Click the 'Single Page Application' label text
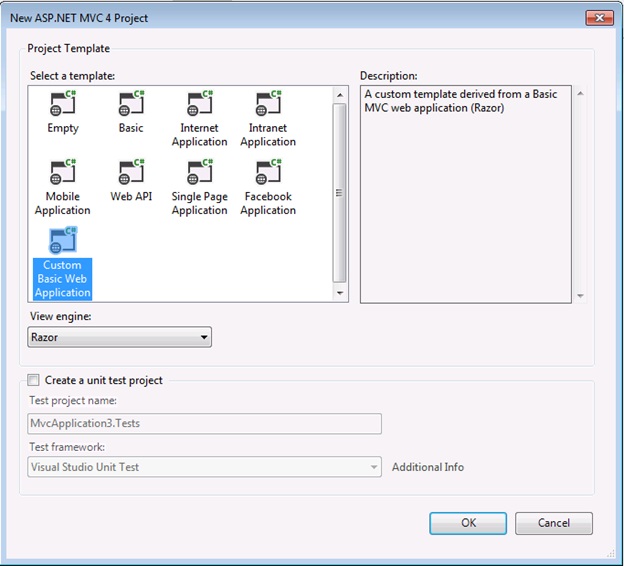624x566 pixels. 199,203
